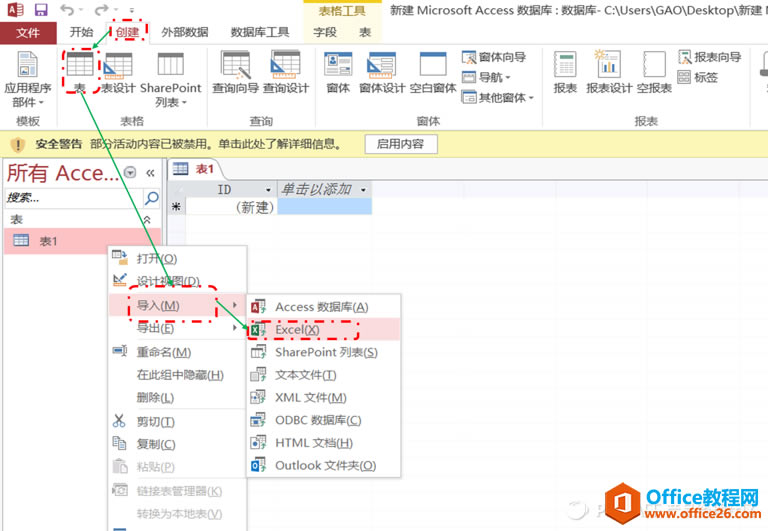The image size is (768, 531).
Task: Launch 查询向导 query wizard
Action: 236,72
